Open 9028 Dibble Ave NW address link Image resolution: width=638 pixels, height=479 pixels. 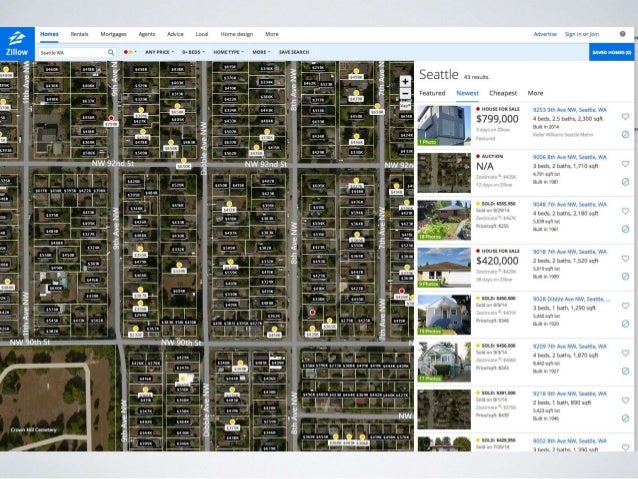[571, 299]
